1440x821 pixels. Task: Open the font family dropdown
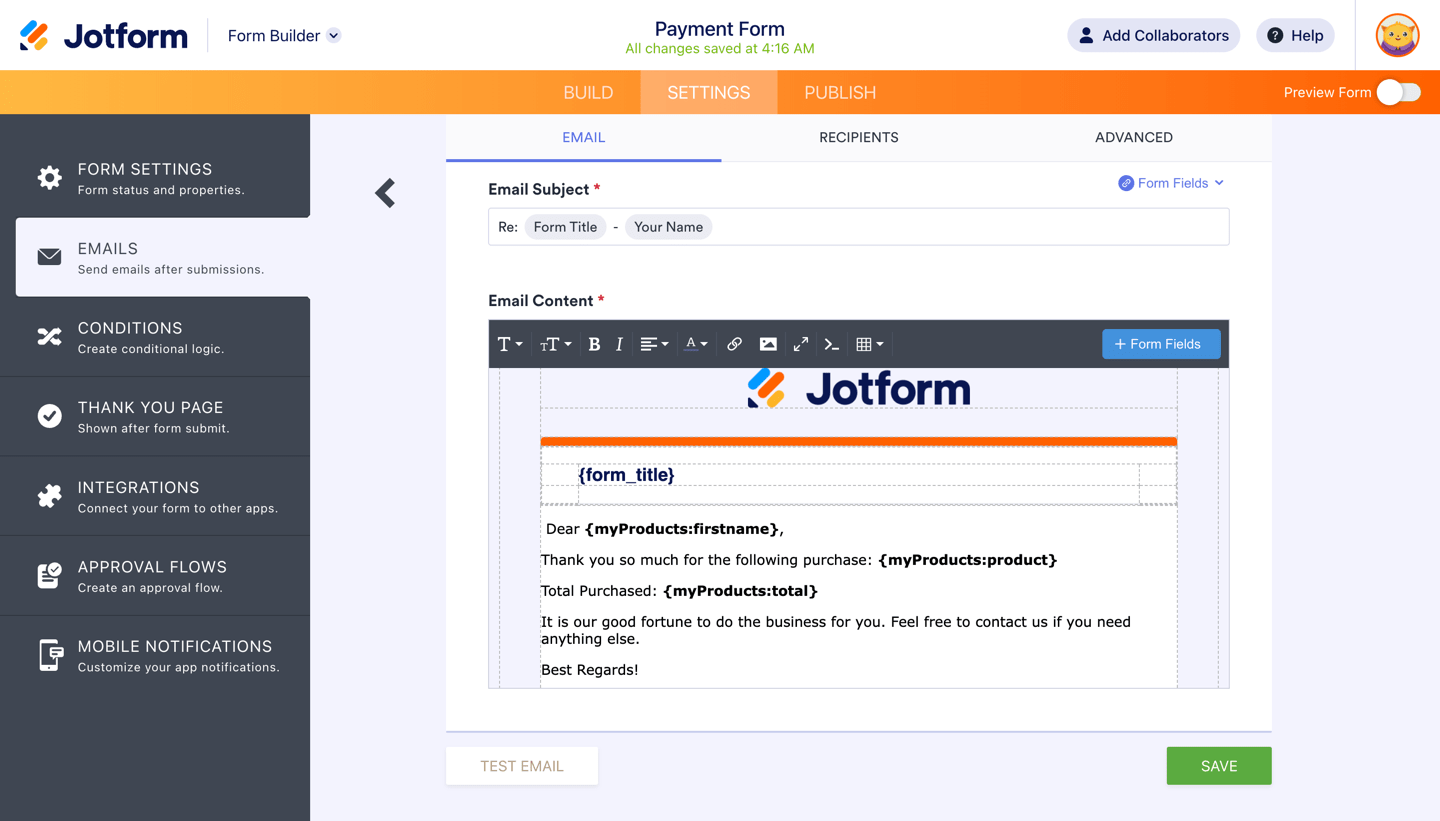click(x=510, y=344)
